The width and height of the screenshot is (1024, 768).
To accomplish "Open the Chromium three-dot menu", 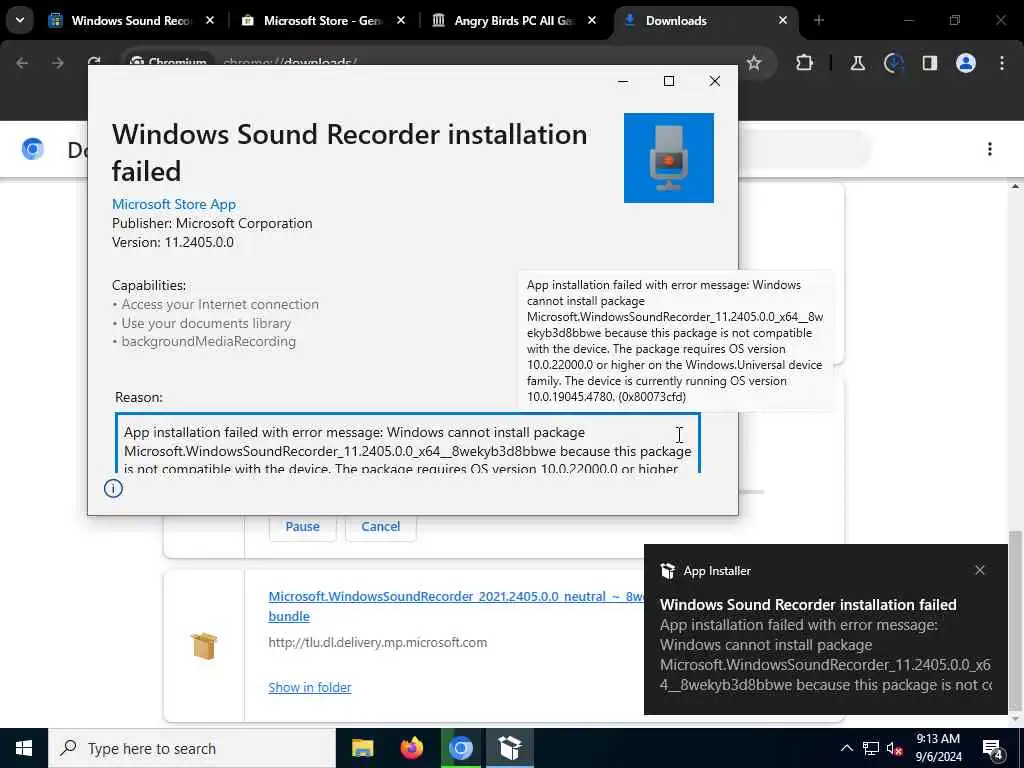I will coord(1002,63).
